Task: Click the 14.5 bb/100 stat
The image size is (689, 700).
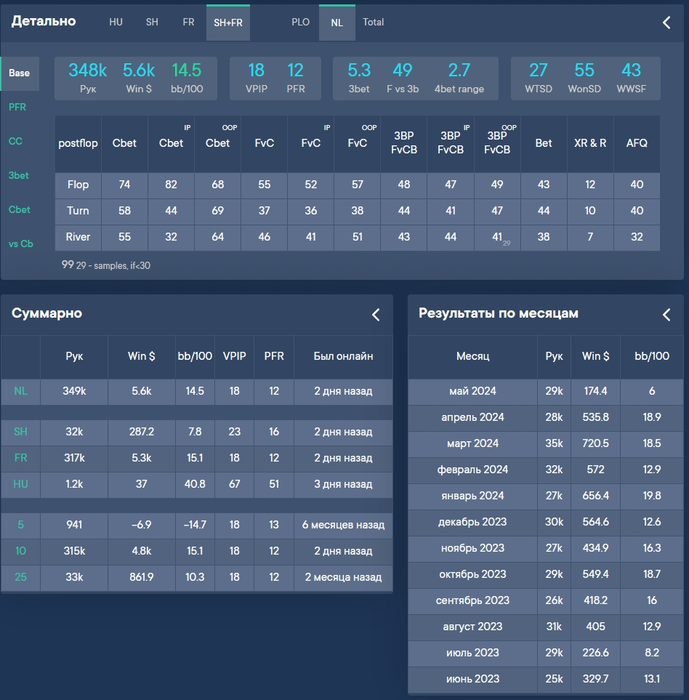Action: 187,78
